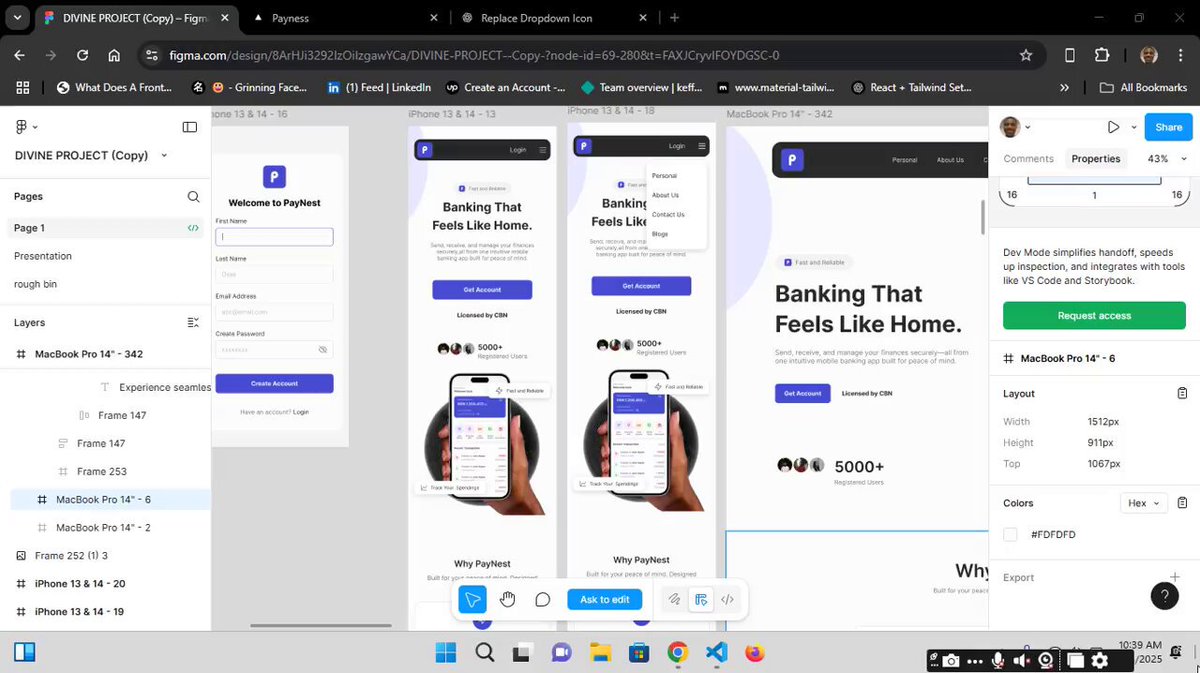Click Contact Us in the dropdown mockup
Image resolution: width=1200 pixels, height=673 pixels.
[x=668, y=214]
